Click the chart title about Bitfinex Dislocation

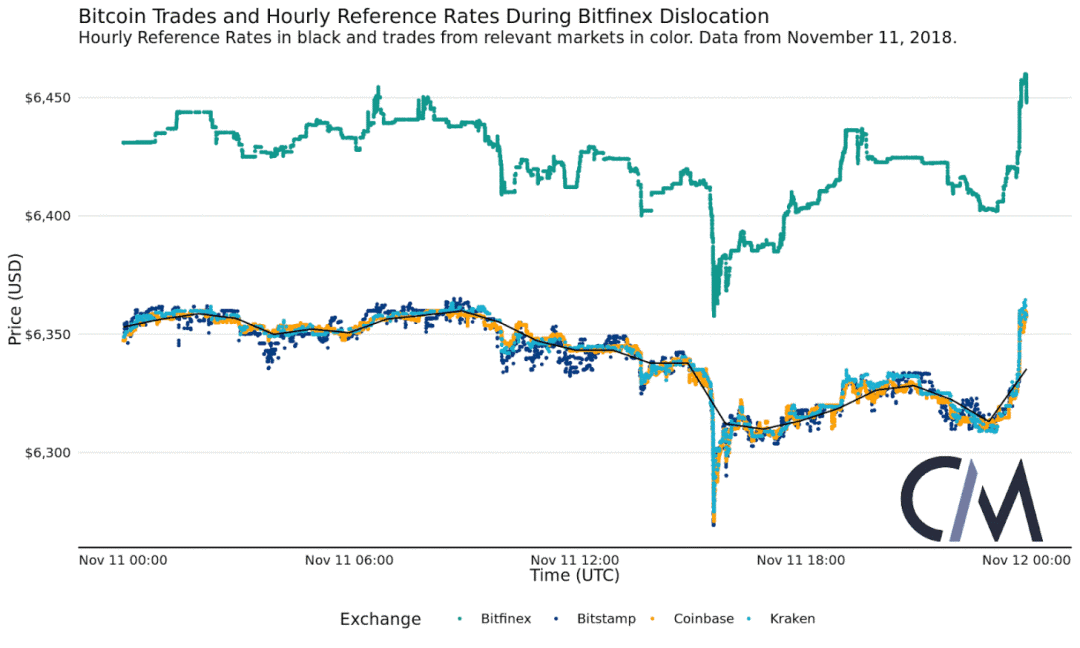(x=424, y=17)
